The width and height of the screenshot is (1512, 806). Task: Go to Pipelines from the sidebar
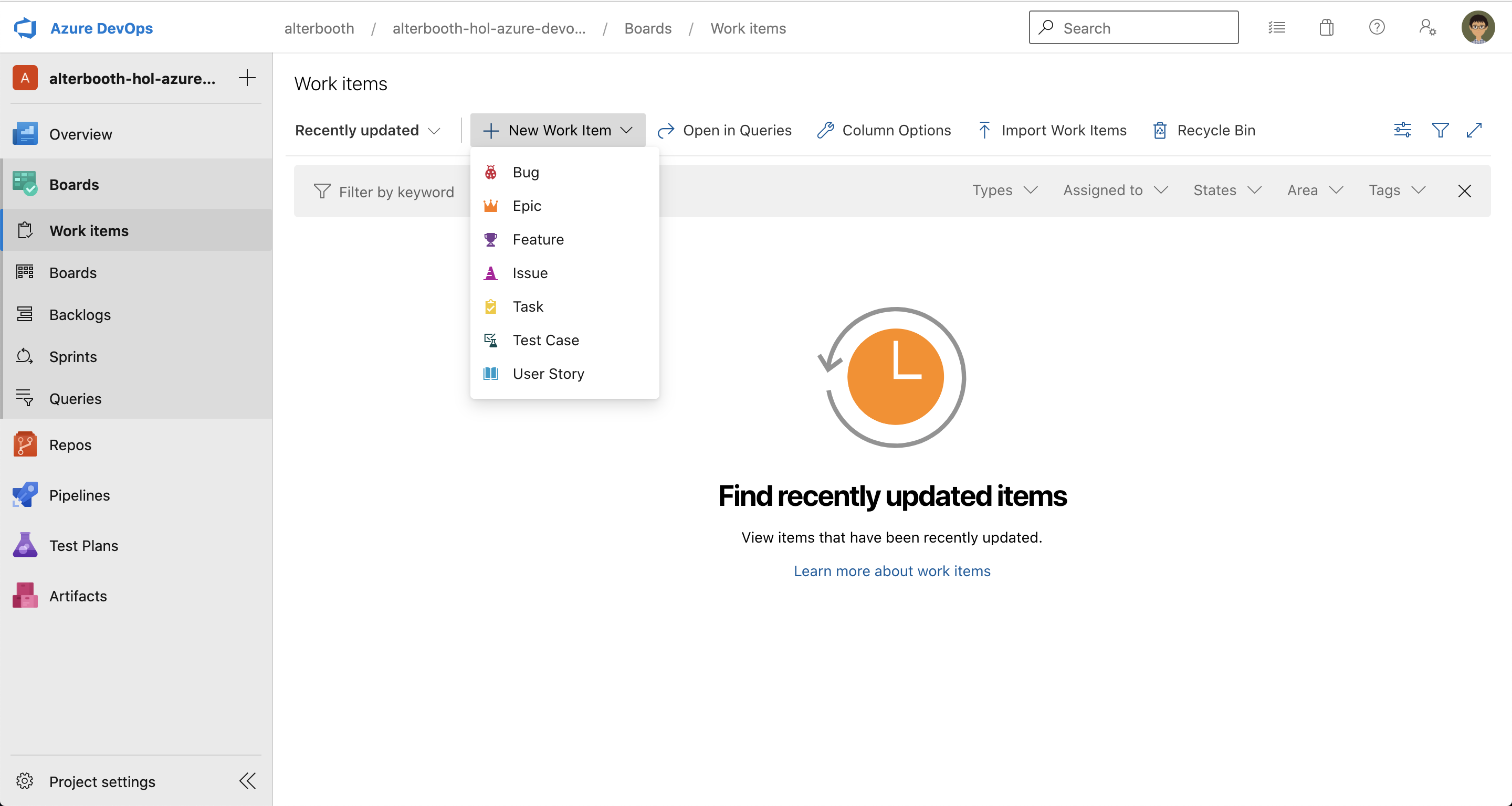point(79,495)
